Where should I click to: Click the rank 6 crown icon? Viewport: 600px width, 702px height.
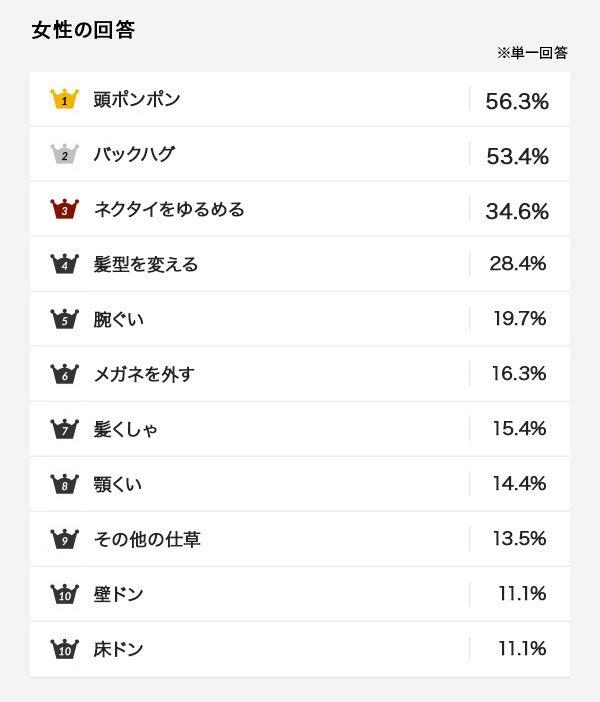pyautogui.click(x=64, y=374)
